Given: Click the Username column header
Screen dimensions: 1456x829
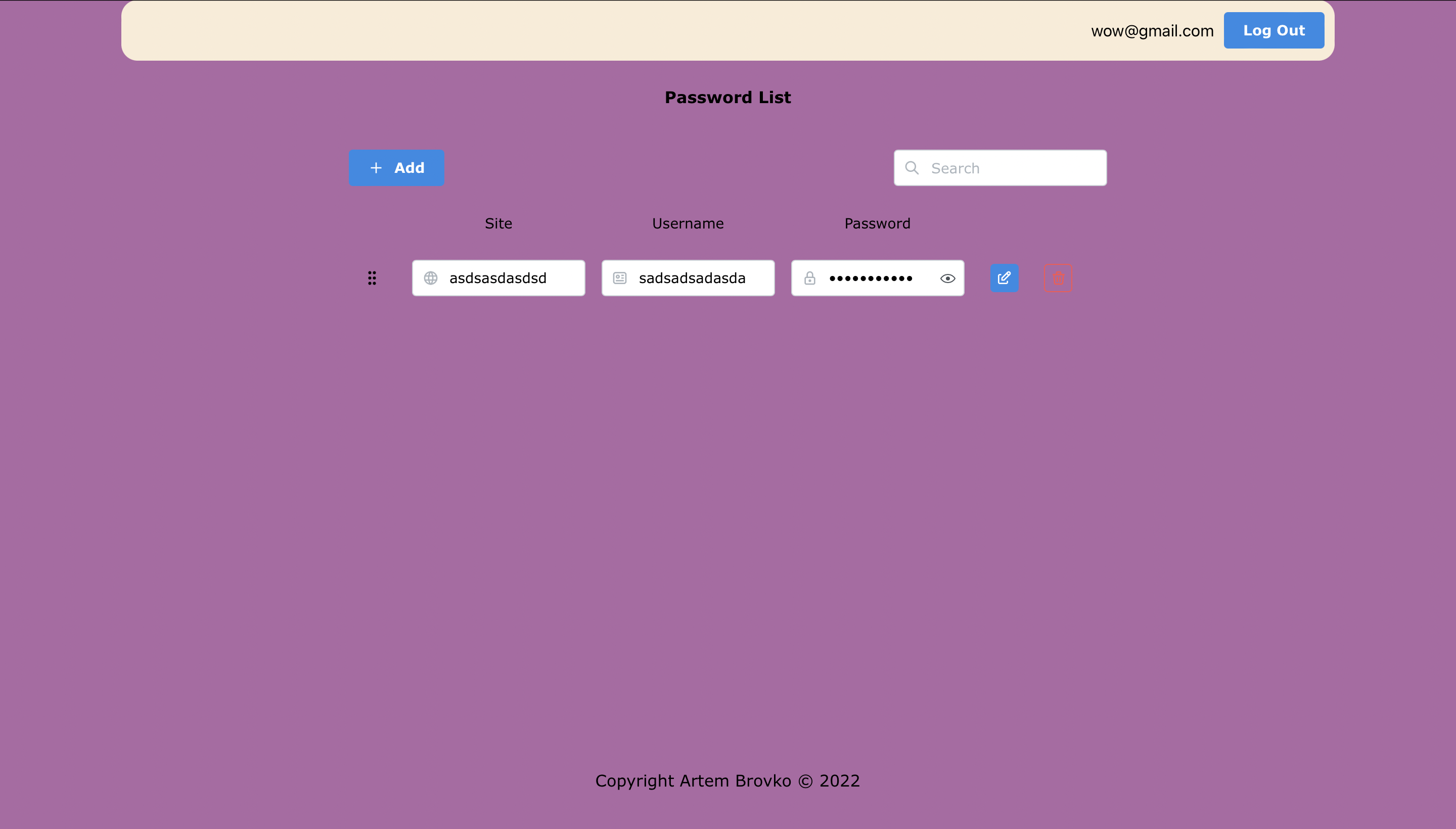Looking at the screenshot, I should (688, 223).
